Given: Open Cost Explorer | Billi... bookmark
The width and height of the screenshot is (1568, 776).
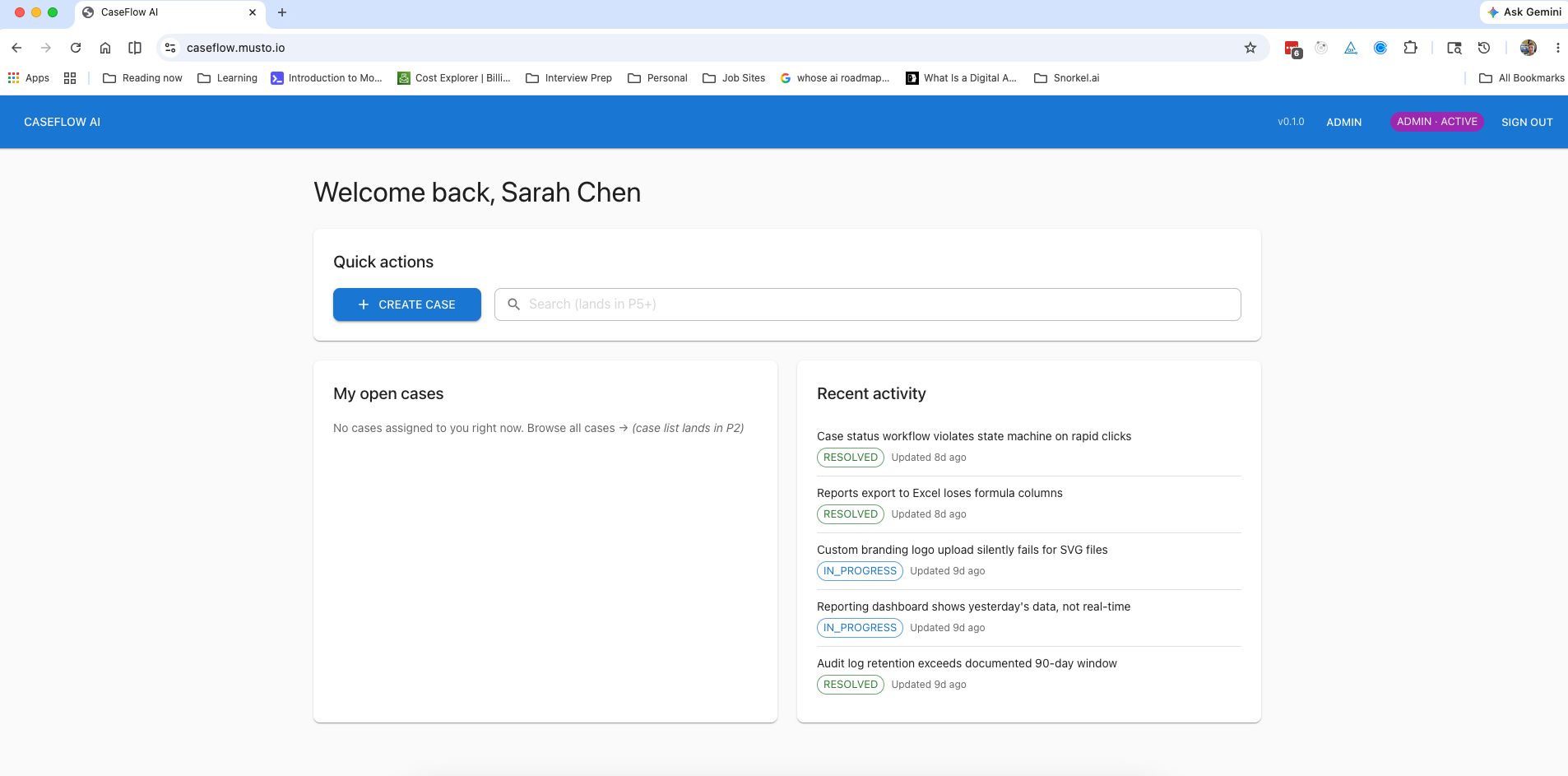Looking at the screenshot, I should (454, 78).
